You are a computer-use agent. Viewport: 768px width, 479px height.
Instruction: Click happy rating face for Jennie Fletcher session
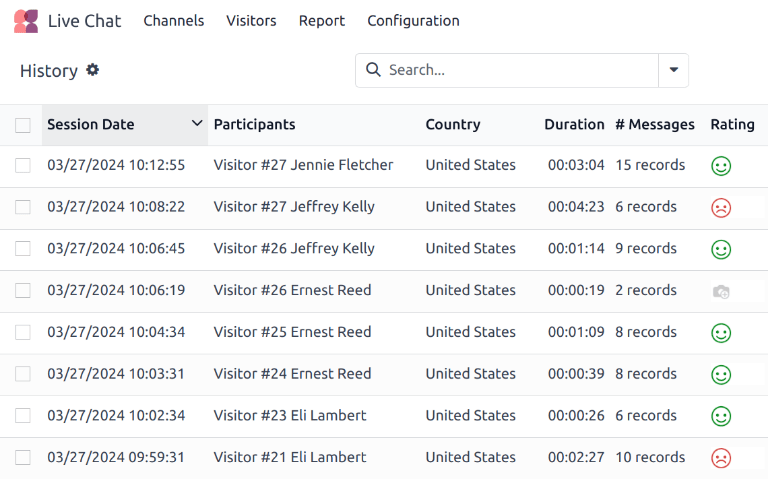point(720,166)
